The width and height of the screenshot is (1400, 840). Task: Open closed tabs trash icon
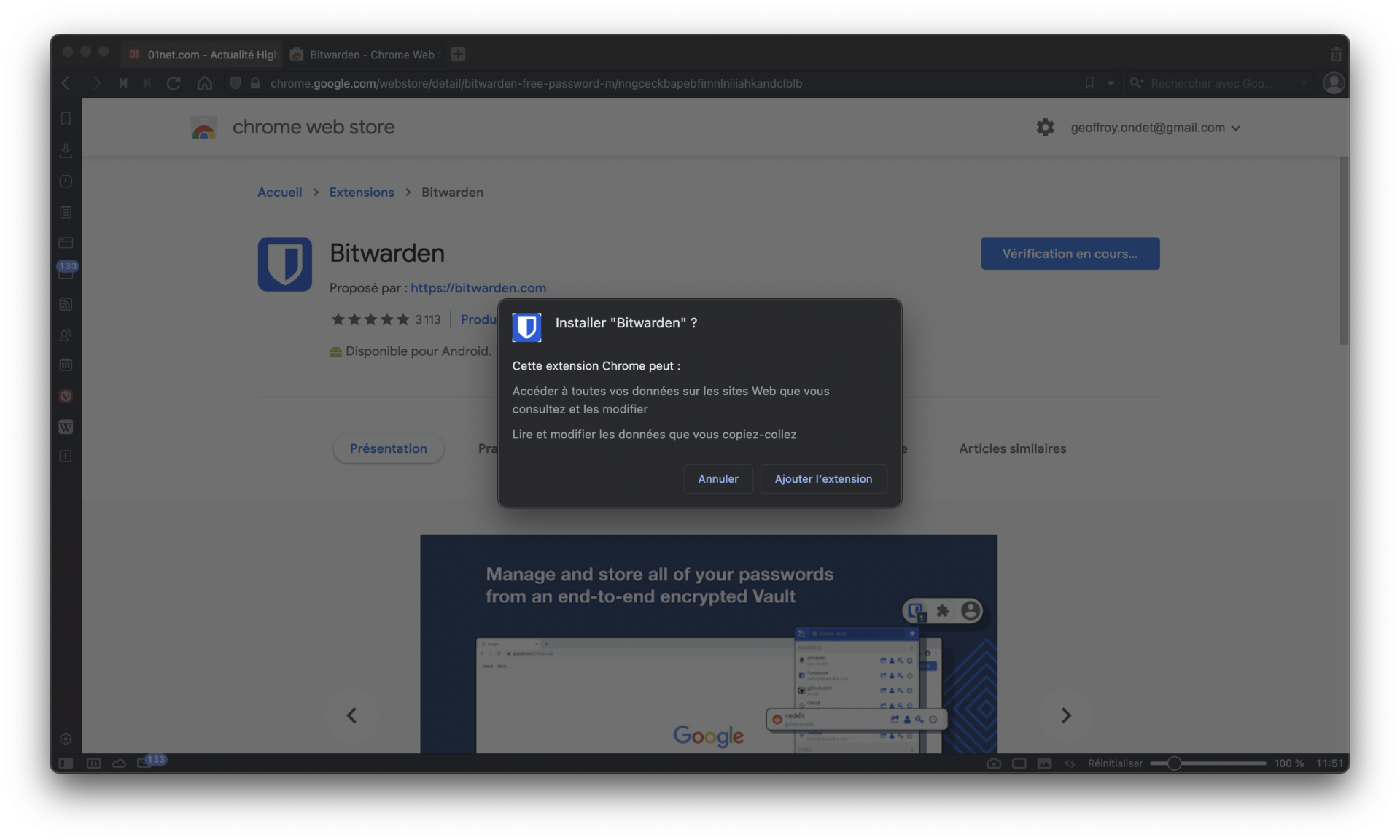click(x=1336, y=55)
